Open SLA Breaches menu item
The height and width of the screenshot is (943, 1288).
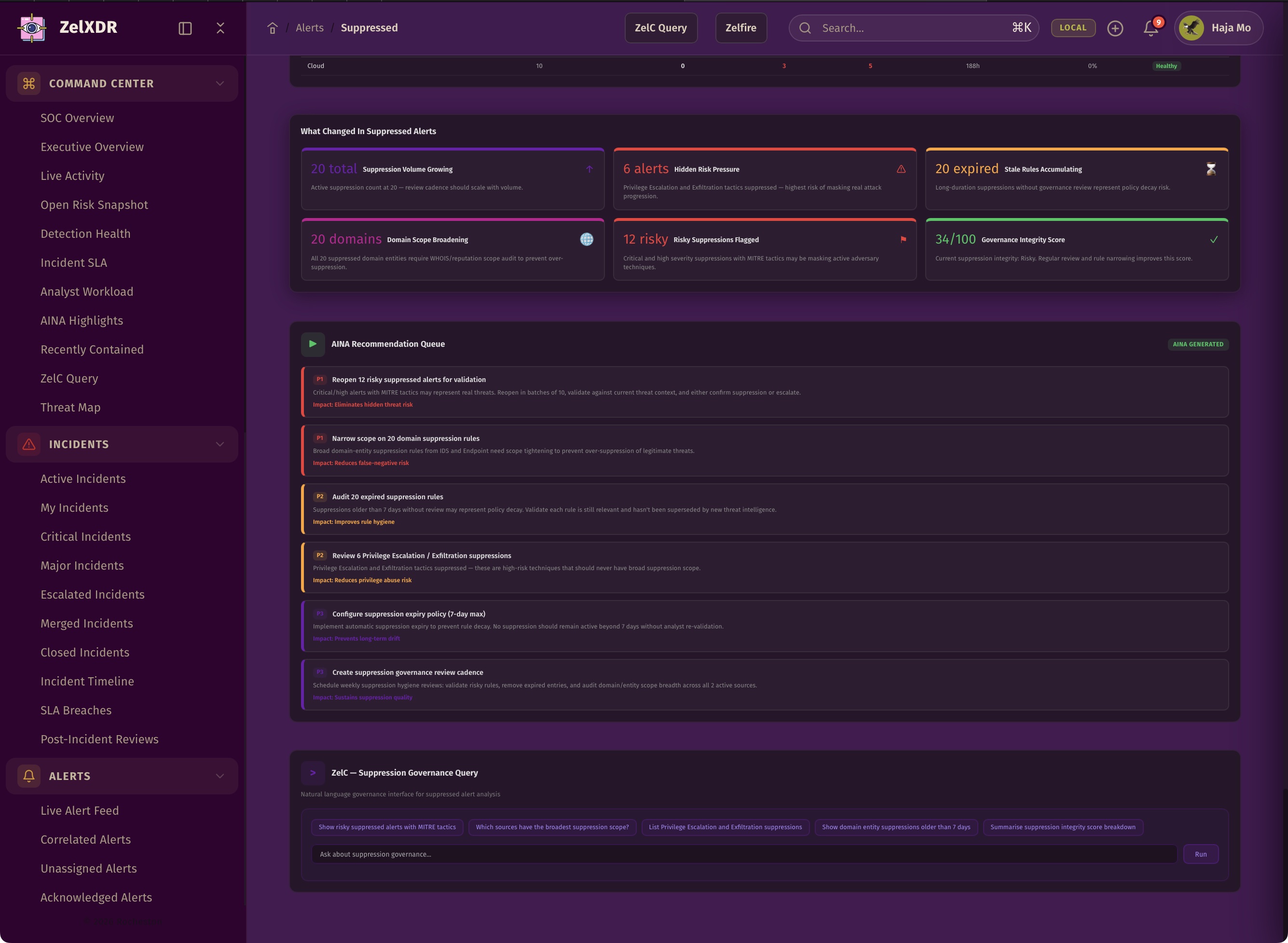76,710
